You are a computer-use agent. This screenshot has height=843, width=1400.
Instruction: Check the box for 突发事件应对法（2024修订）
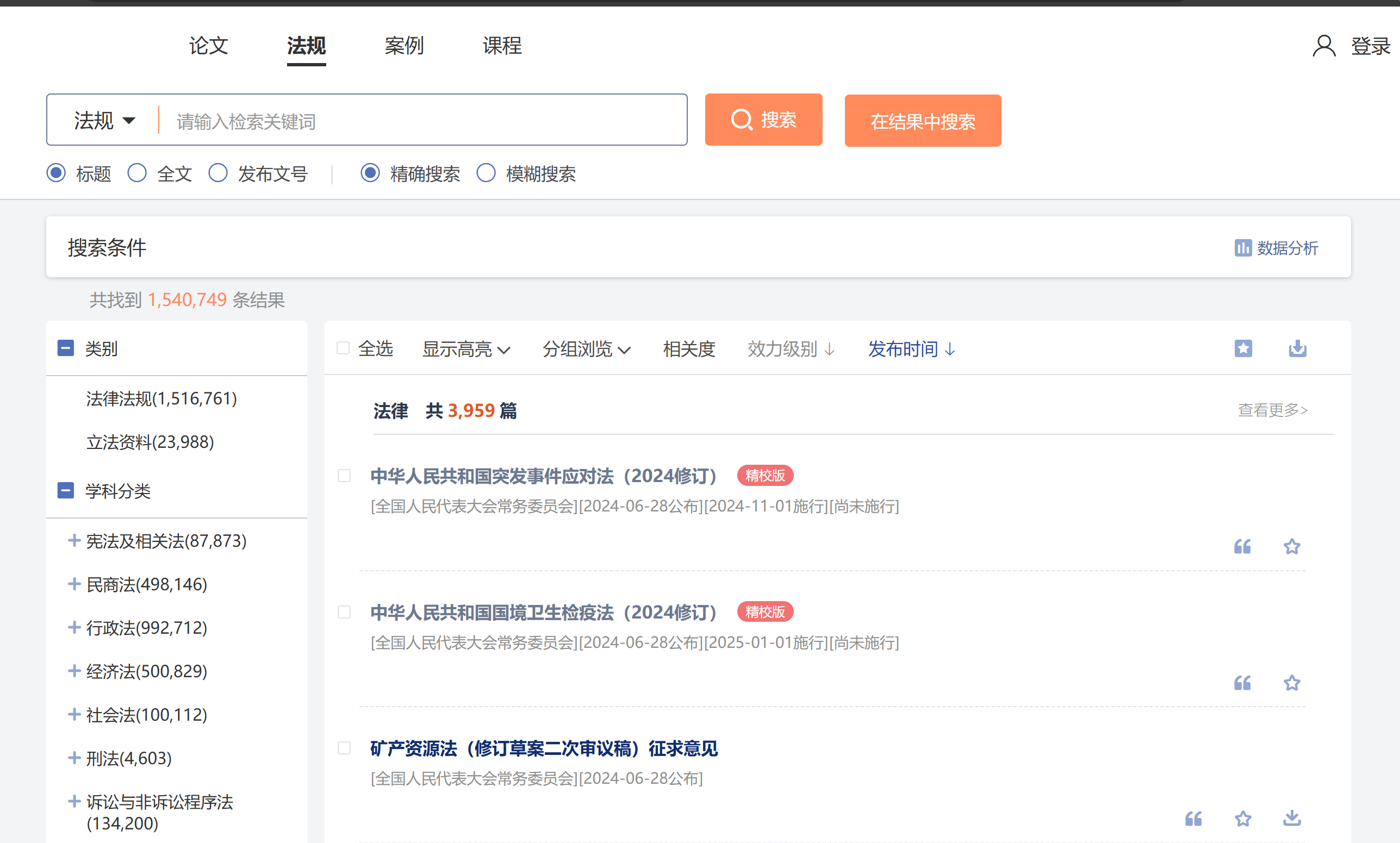(344, 476)
